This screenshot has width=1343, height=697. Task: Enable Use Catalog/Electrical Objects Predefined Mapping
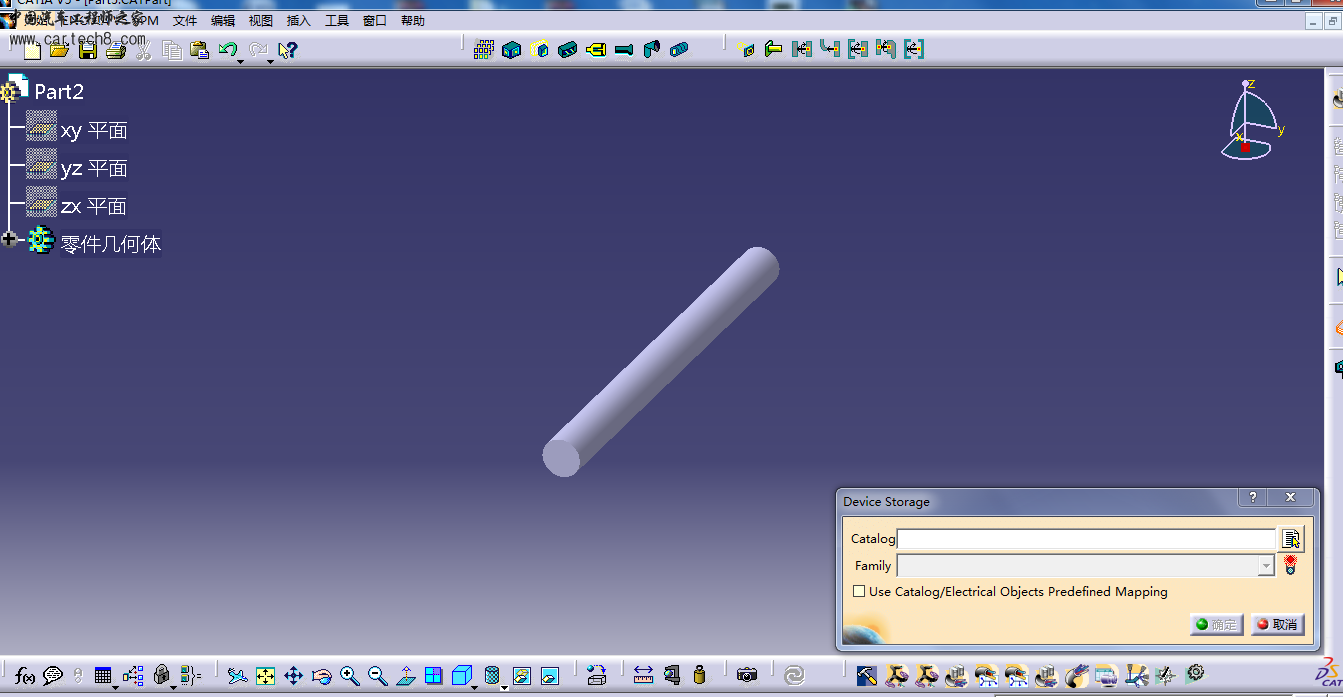click(x=859, y=592)
